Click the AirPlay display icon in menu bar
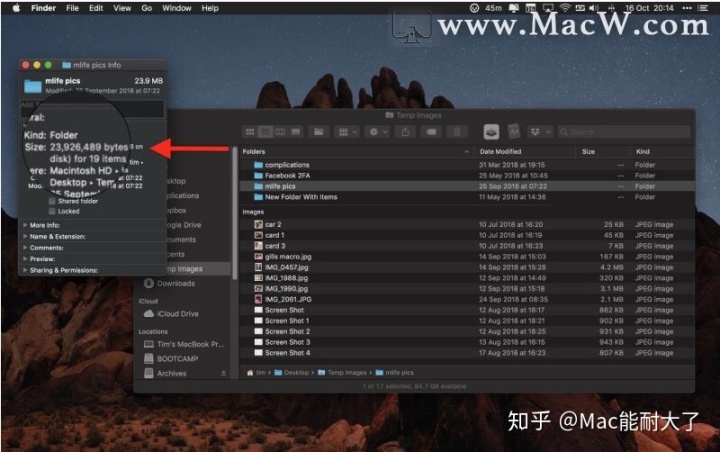 click(x=548, y=8)
